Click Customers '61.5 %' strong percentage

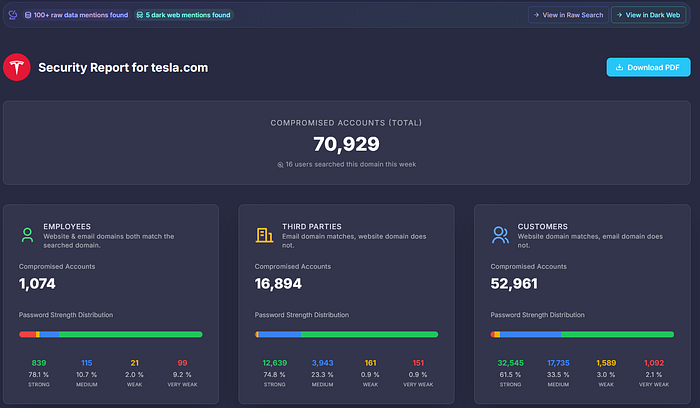[510, 375]
